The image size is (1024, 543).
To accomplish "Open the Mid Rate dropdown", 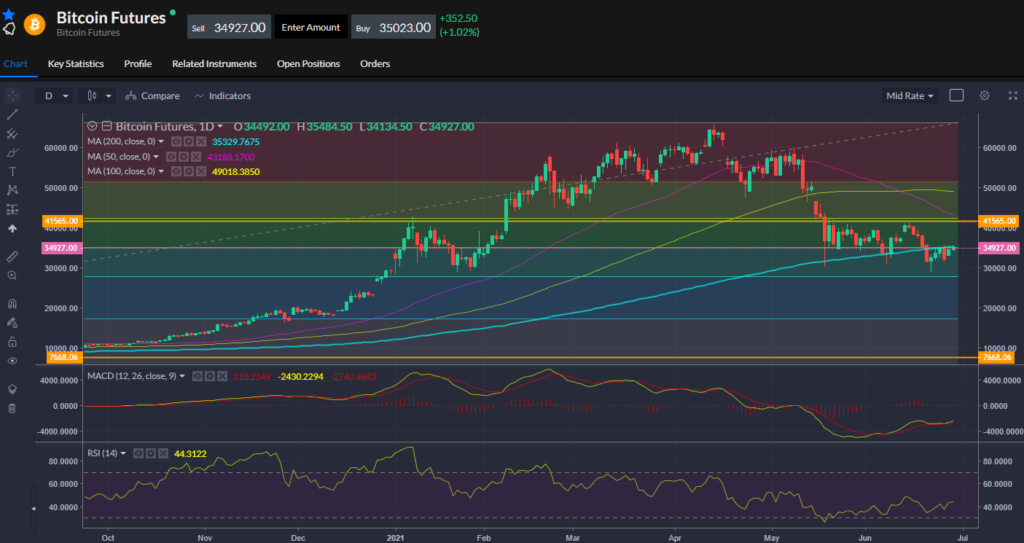I will pyautogui.click(x=909, y=96).
